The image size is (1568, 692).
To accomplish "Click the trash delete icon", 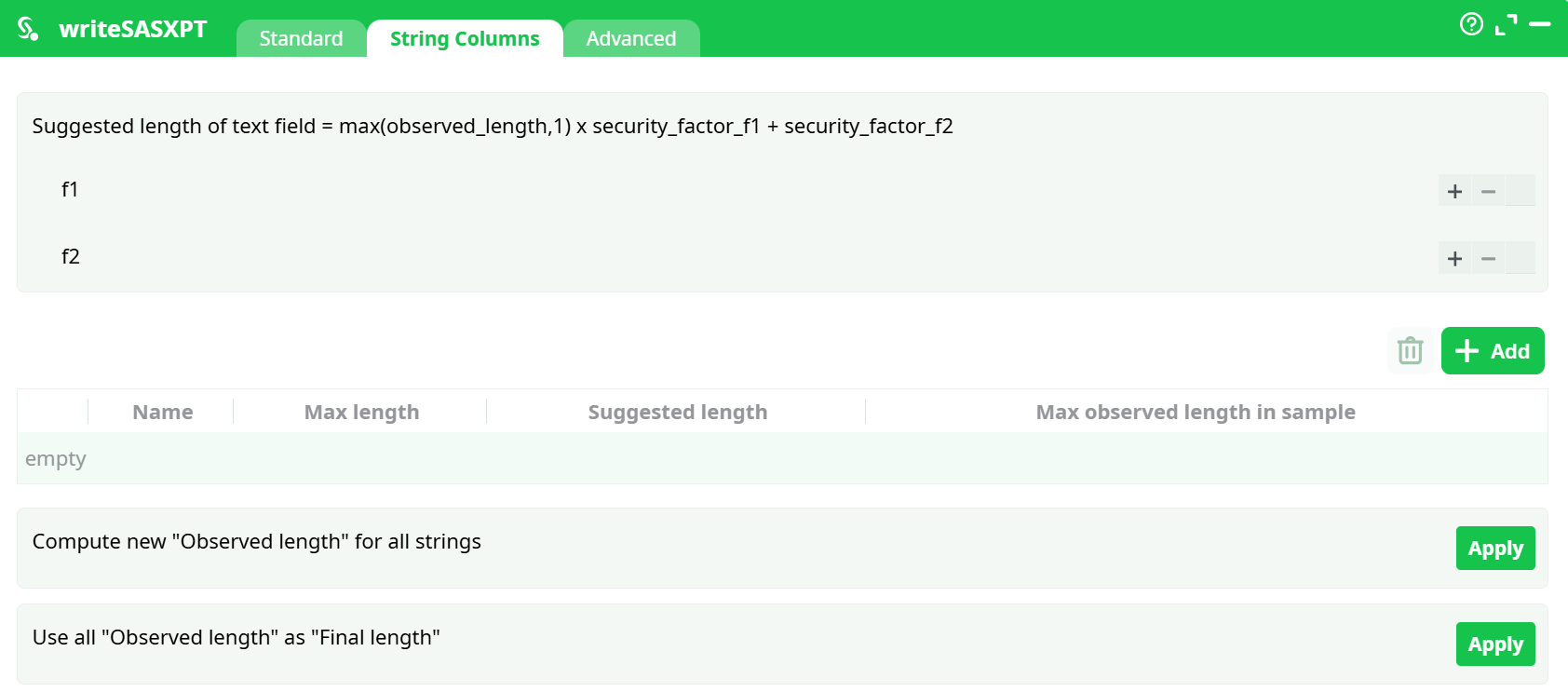I will coord(1410,351).
